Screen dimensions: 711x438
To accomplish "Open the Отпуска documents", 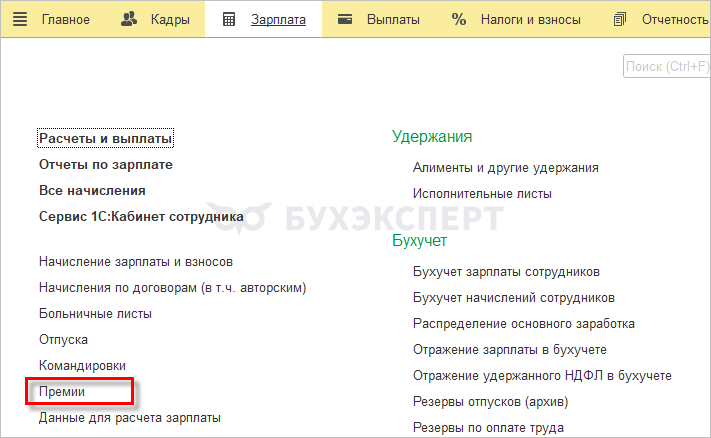I will [64, 340].
